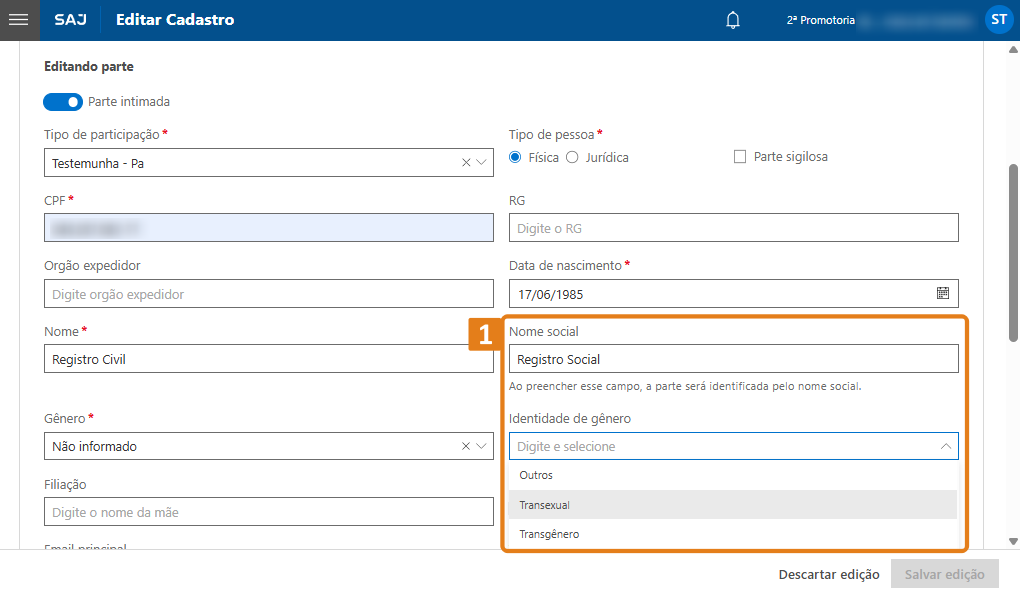Image resolution: width=1020 pixels, height=593 pixels.
Task: Expand the Gênero dropdown arrow
Action: [482, 446]
